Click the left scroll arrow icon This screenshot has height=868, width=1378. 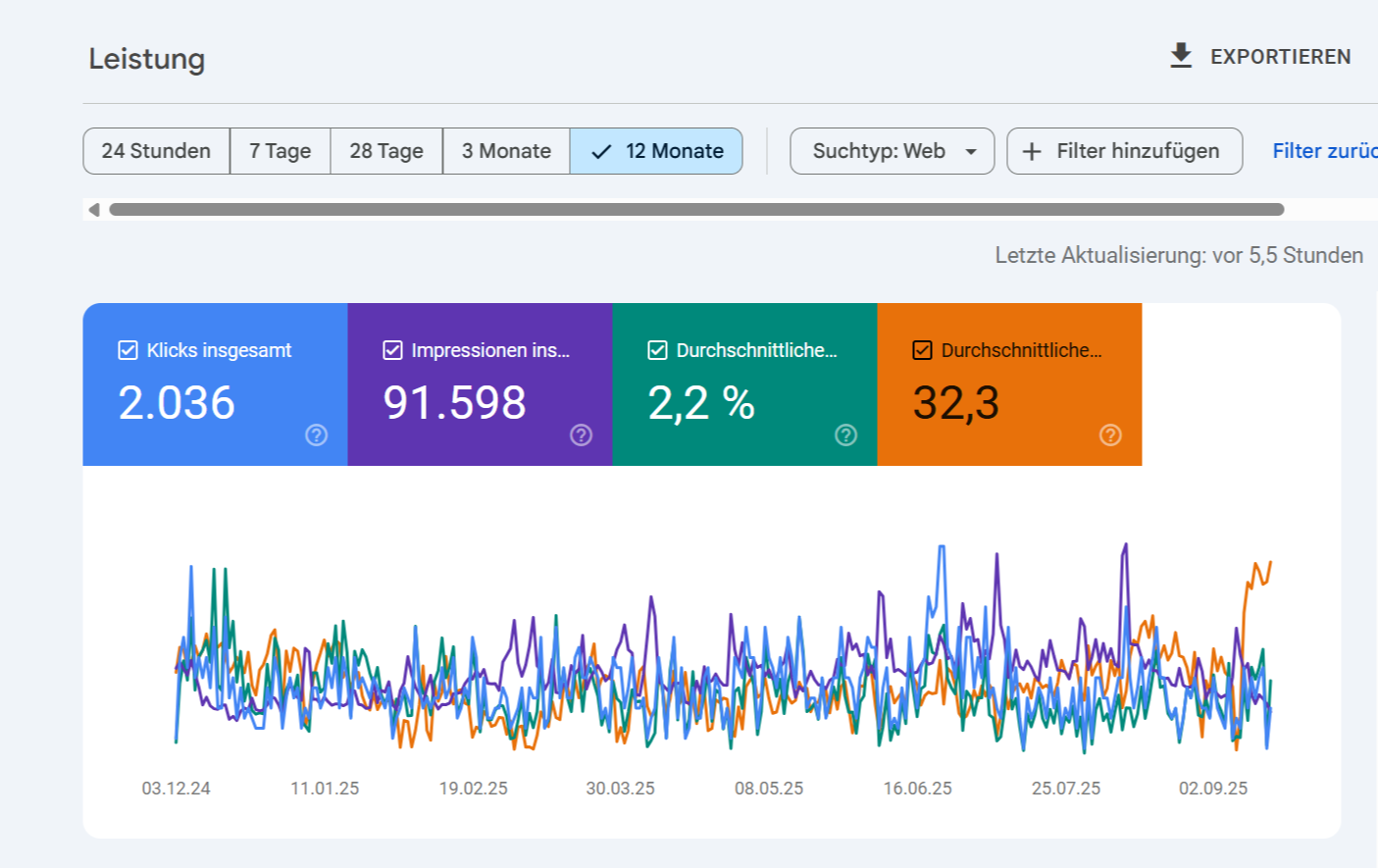click(94, 210)
